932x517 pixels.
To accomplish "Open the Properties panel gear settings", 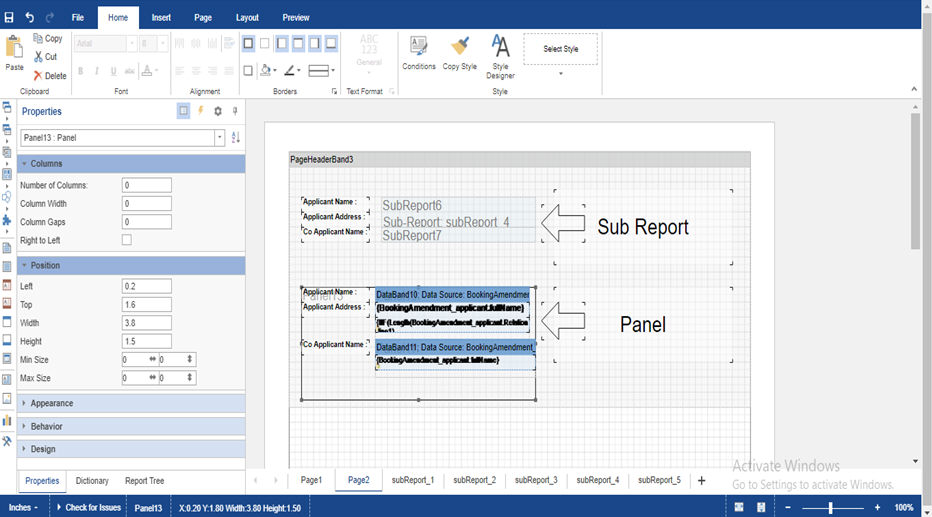I will click(218, 111).
